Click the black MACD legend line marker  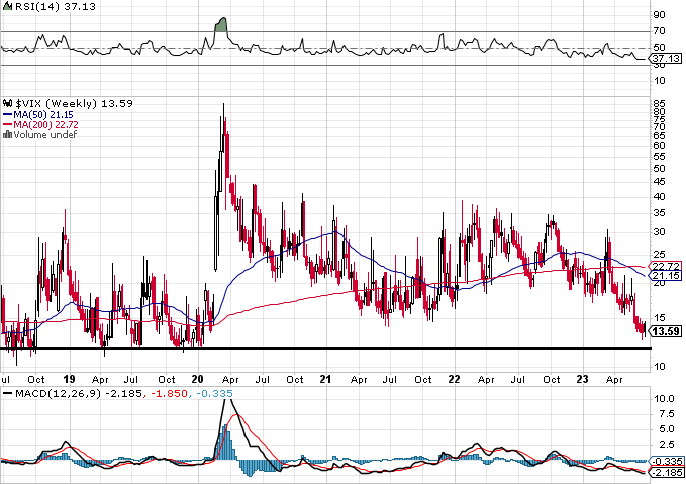pyautogui.click(x=7, y=393)
